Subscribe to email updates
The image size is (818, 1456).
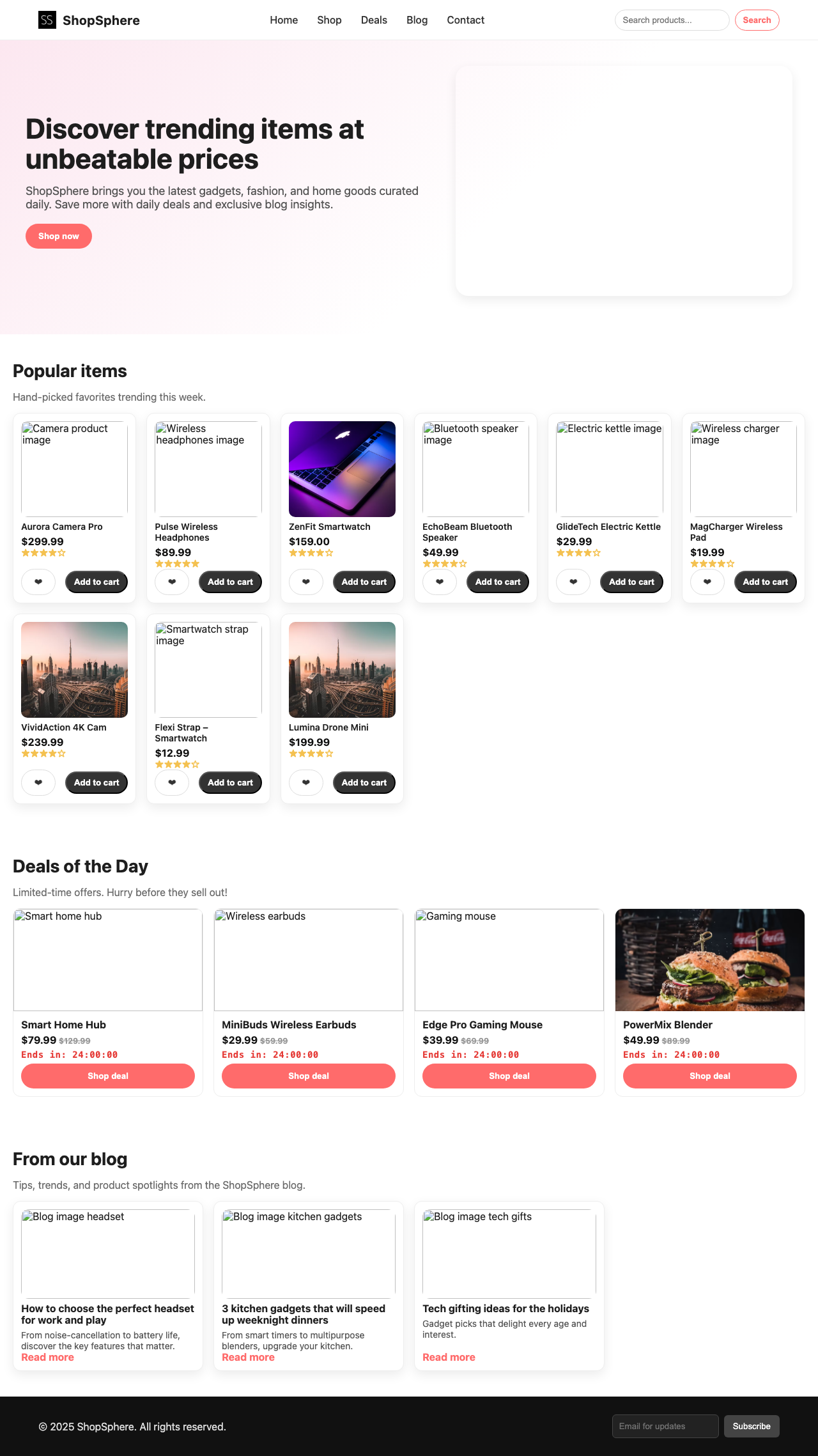point(752,1426)
